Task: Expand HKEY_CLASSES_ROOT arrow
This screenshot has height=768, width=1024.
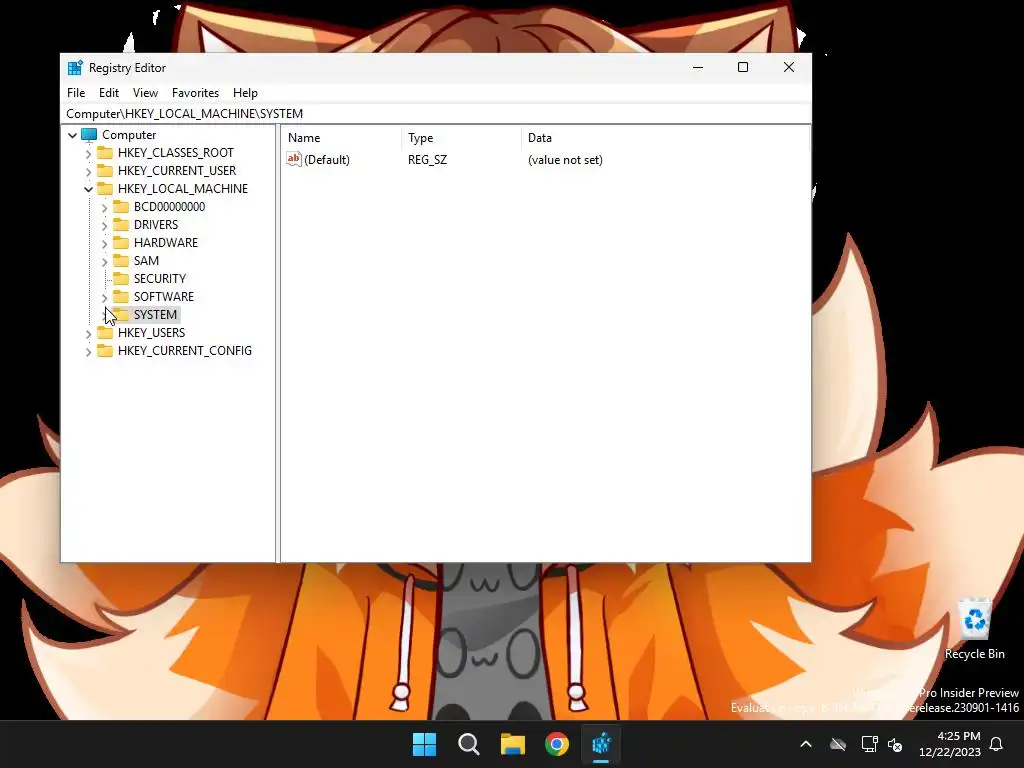Action: 88,153
